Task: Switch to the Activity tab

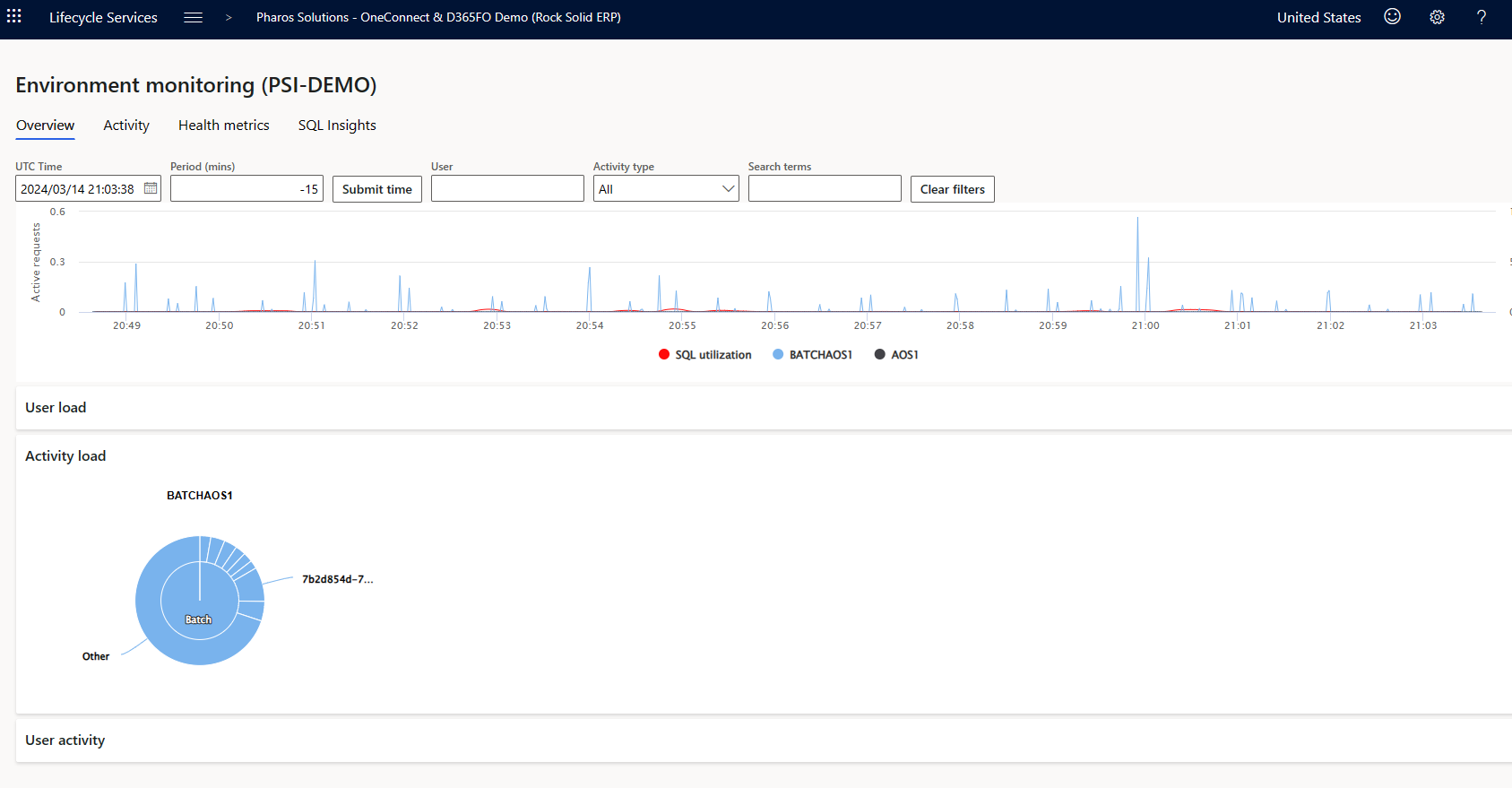Action: (x=126, y=126)
